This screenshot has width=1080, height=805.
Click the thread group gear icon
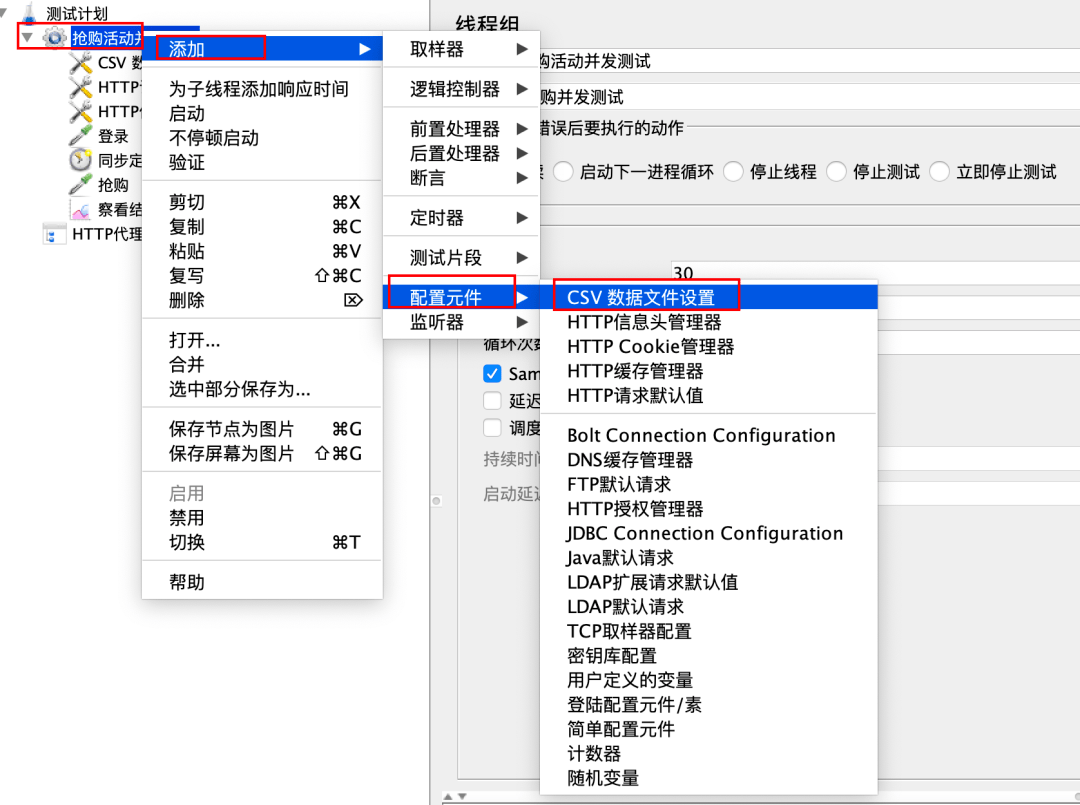(54, 37)
